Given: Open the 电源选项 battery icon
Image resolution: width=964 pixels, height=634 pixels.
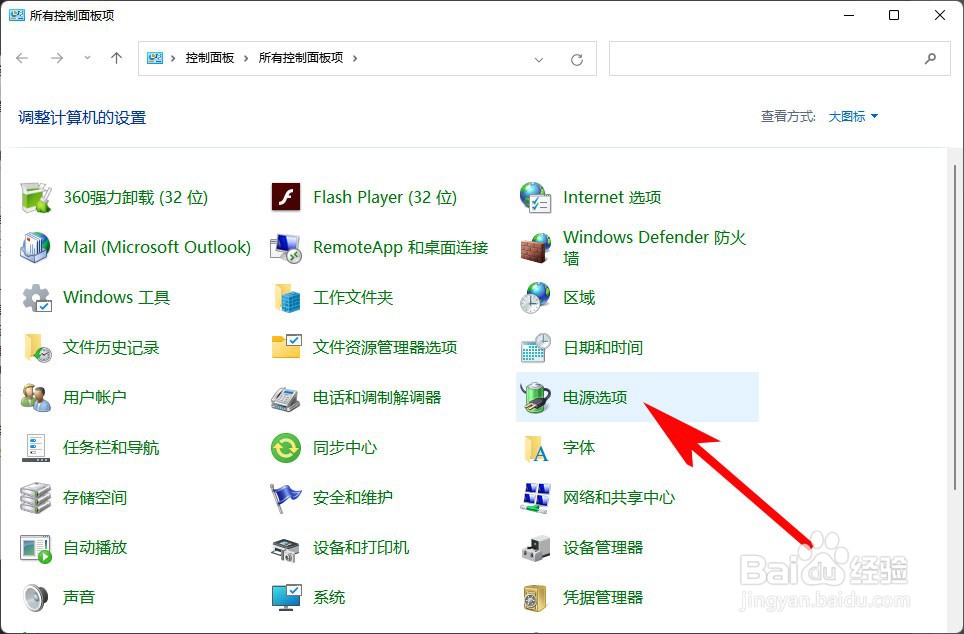Looking at the screenshot, I should (x=535, y=397).
